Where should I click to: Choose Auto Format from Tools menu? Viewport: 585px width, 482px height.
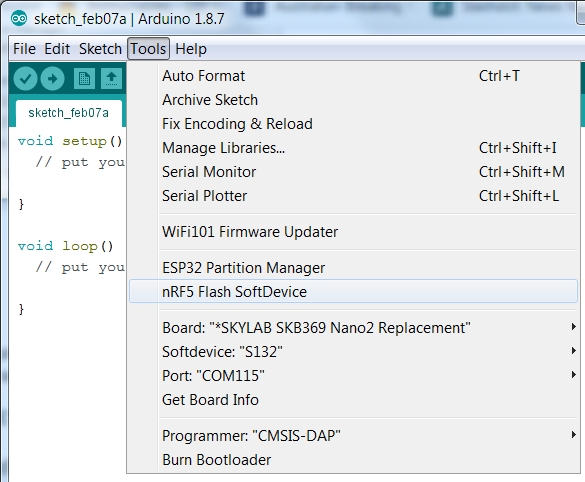tap(353, 76)
